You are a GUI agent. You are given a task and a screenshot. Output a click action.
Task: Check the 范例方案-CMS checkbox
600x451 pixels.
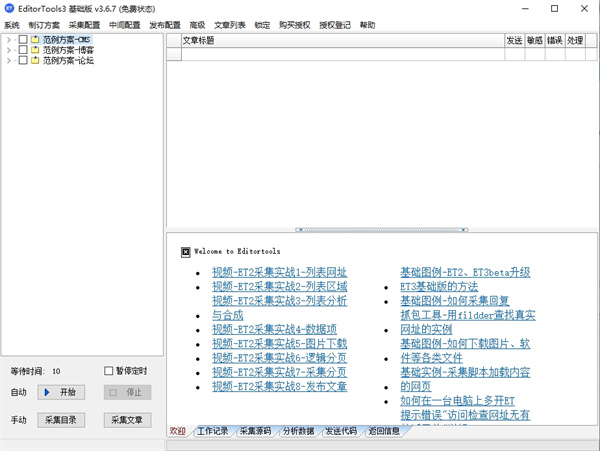click(23, 39)
